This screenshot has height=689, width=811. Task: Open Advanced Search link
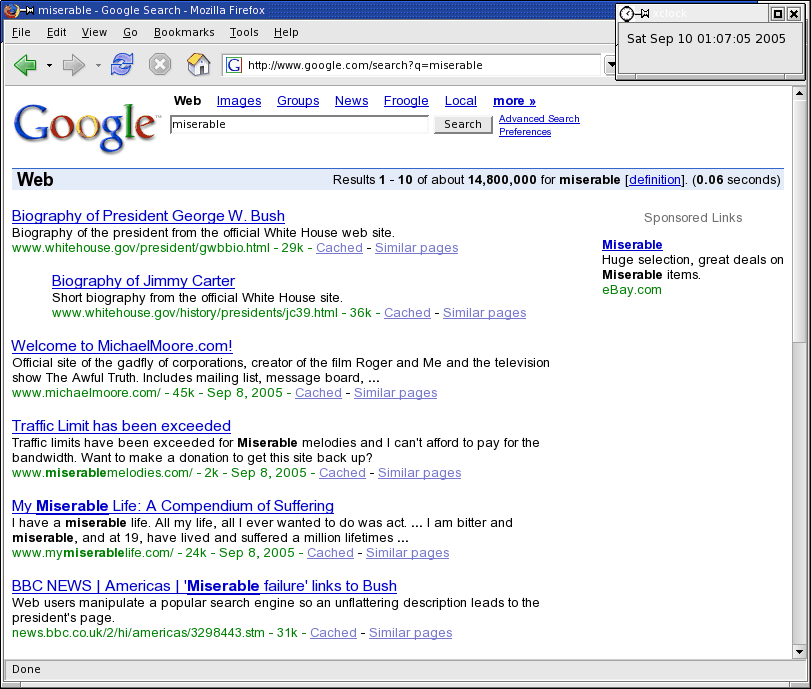pyautogui.click(x=539, y=118)
